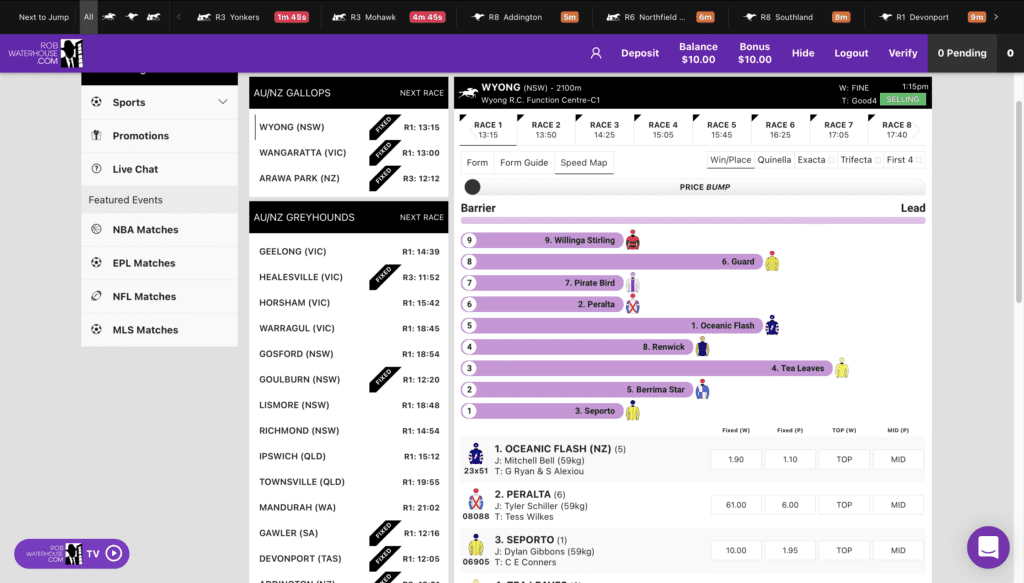Expand the Sports menu chevron
The height and width of the screenshot is (583, 1024).
223,102
